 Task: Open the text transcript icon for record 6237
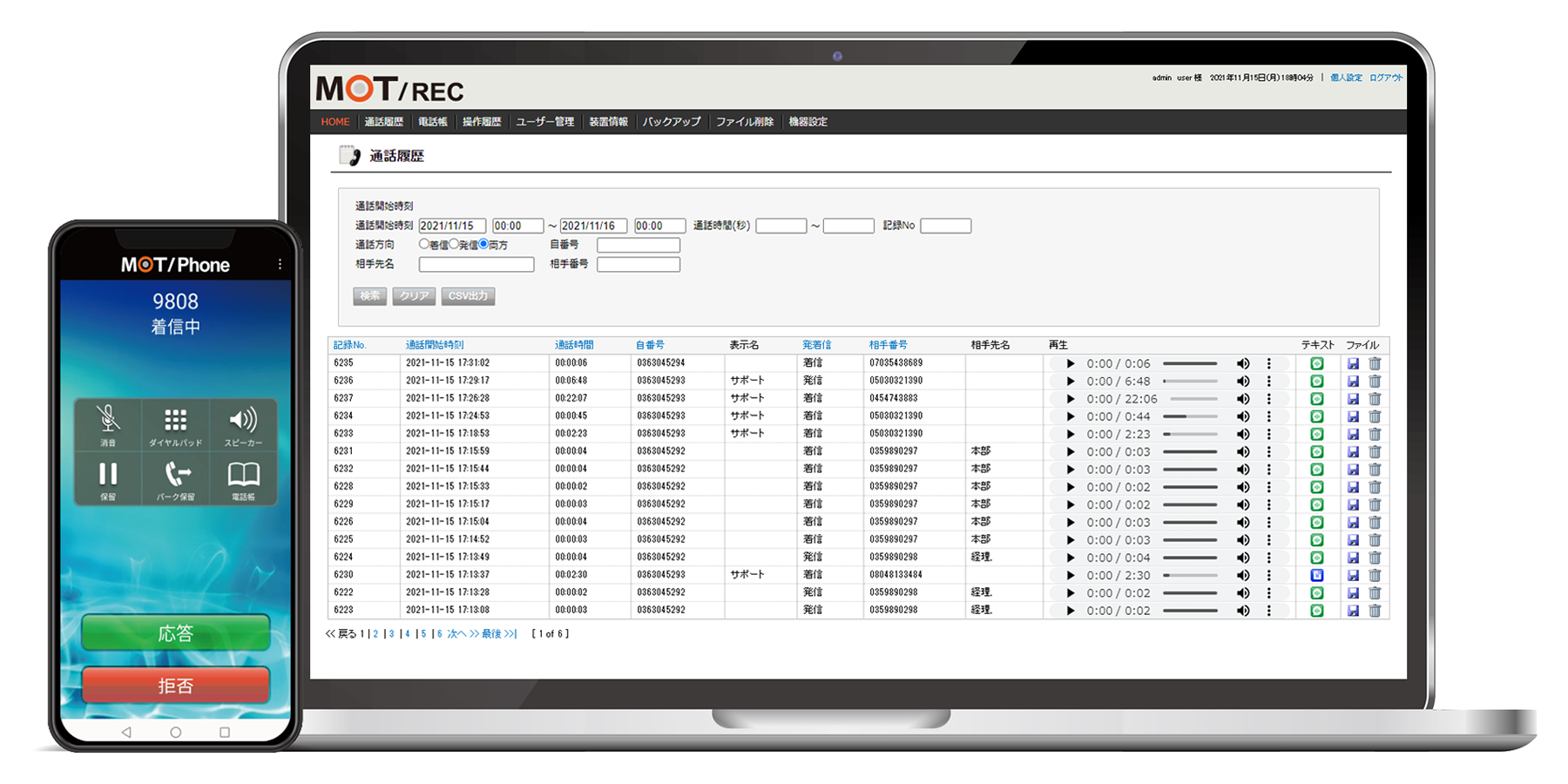(x=1317, y=399)
